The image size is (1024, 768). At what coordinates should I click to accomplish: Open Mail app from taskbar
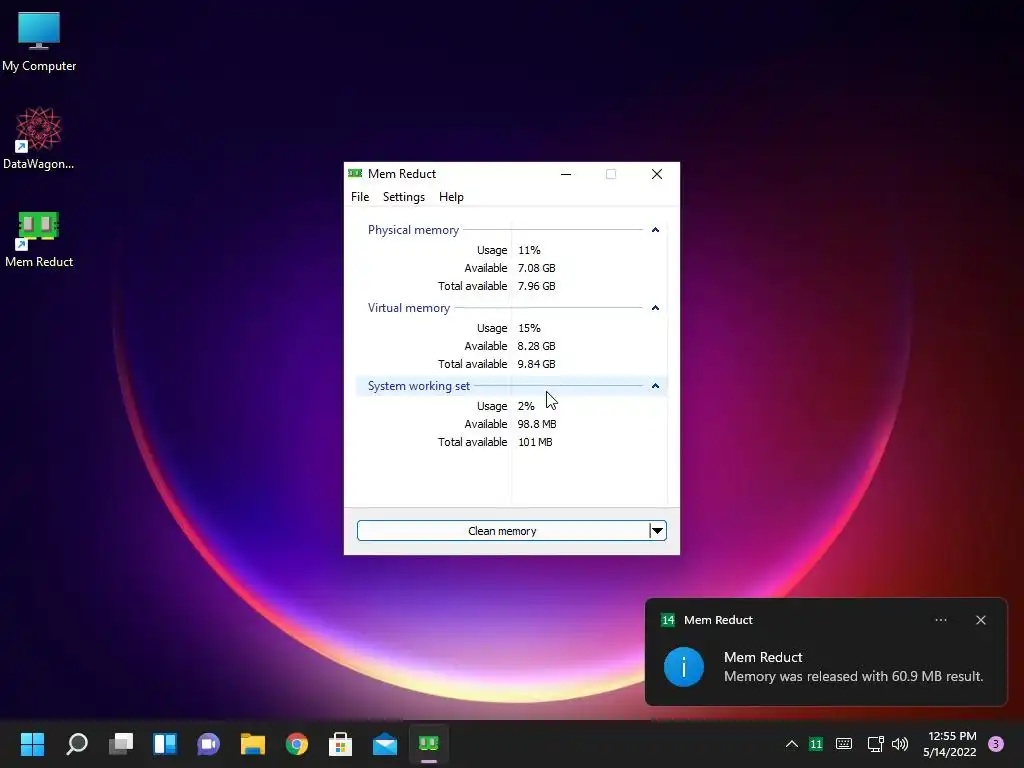[x=385, y=744]
